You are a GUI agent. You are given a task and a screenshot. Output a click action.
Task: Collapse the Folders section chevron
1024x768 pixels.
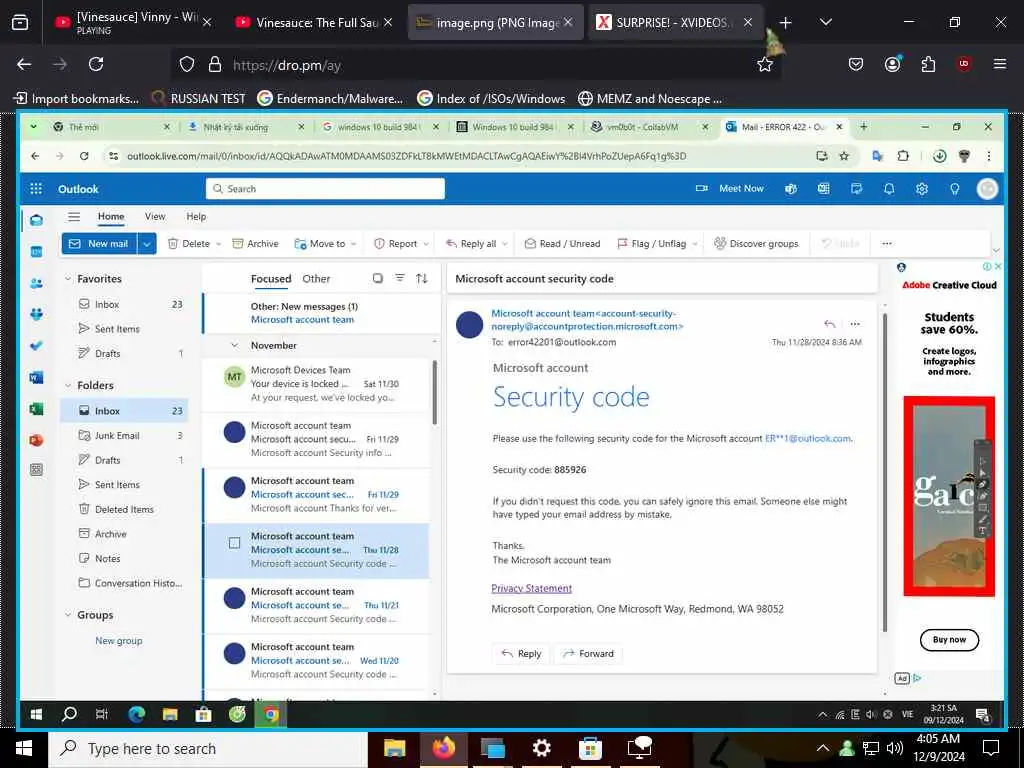tap(68, 385)
